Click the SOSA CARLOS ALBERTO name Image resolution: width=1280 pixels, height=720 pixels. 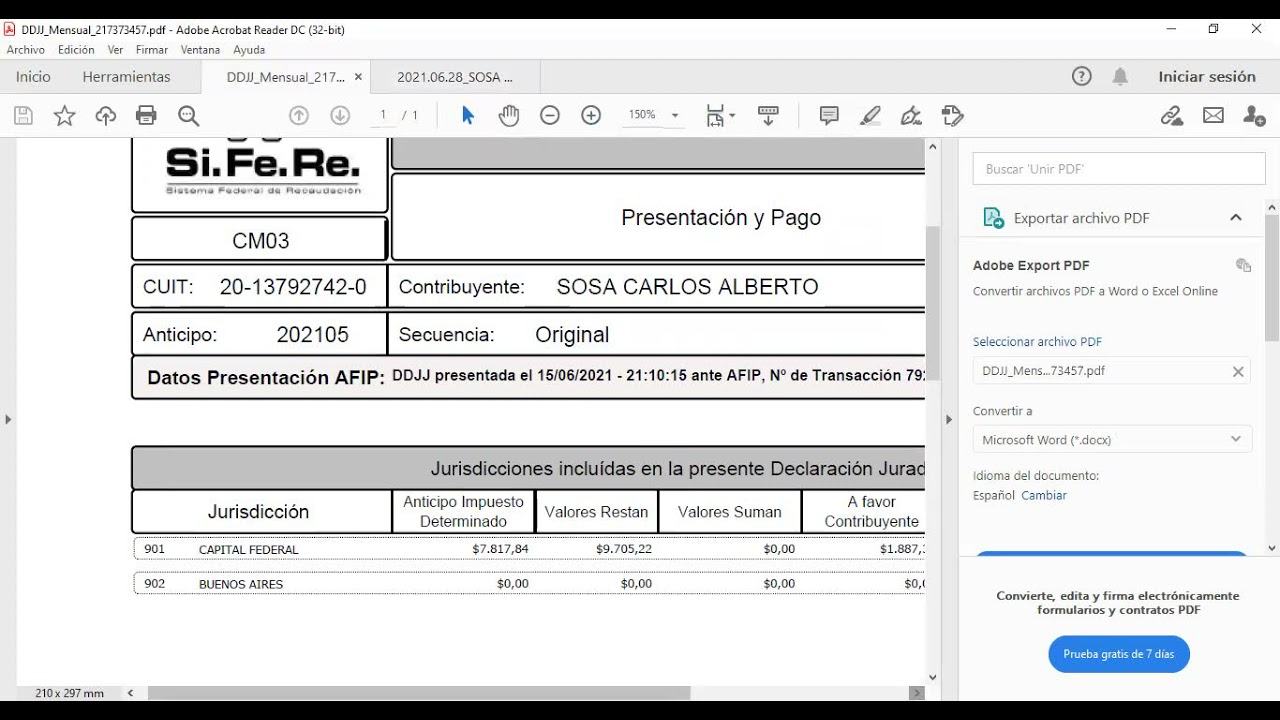pos(687,287)
